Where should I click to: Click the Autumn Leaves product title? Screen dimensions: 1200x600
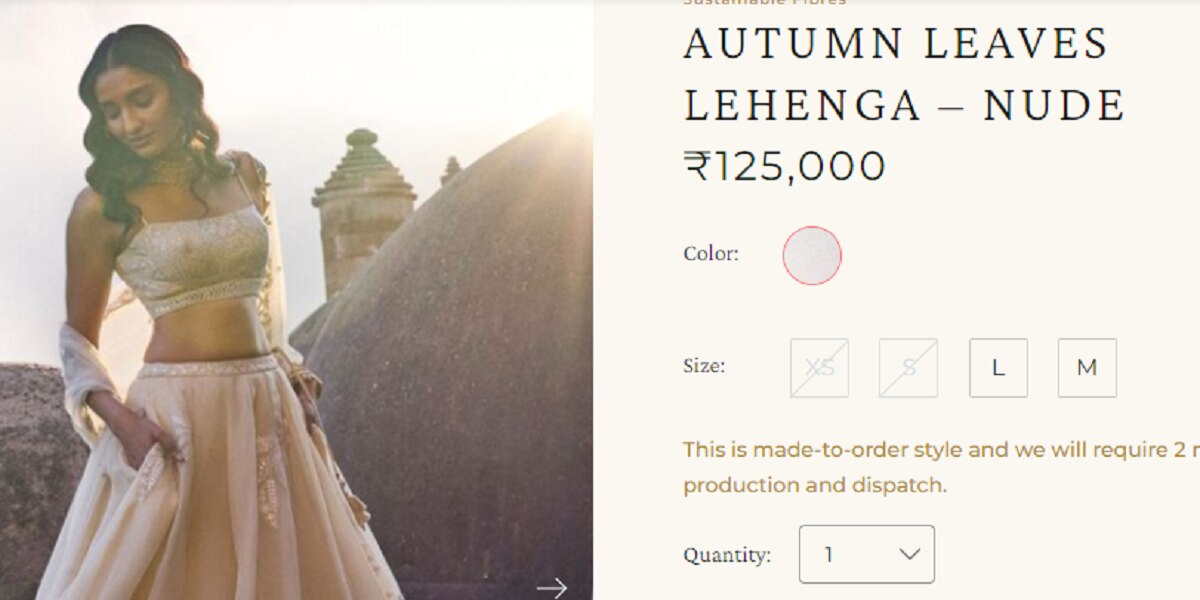coord(905,75)
